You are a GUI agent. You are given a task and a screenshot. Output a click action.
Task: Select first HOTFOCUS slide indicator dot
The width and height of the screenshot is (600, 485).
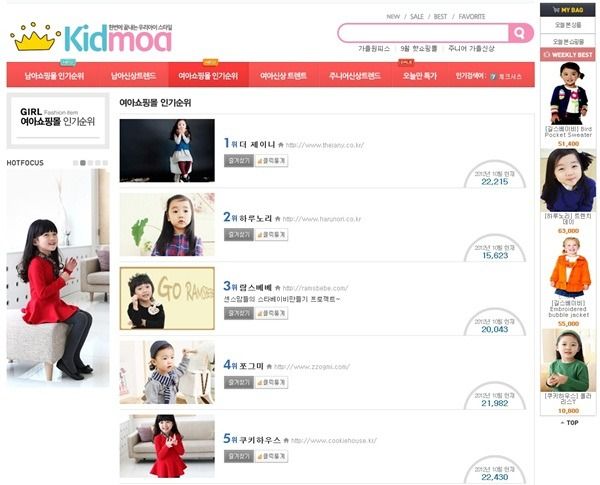click(x=75, y=163)
